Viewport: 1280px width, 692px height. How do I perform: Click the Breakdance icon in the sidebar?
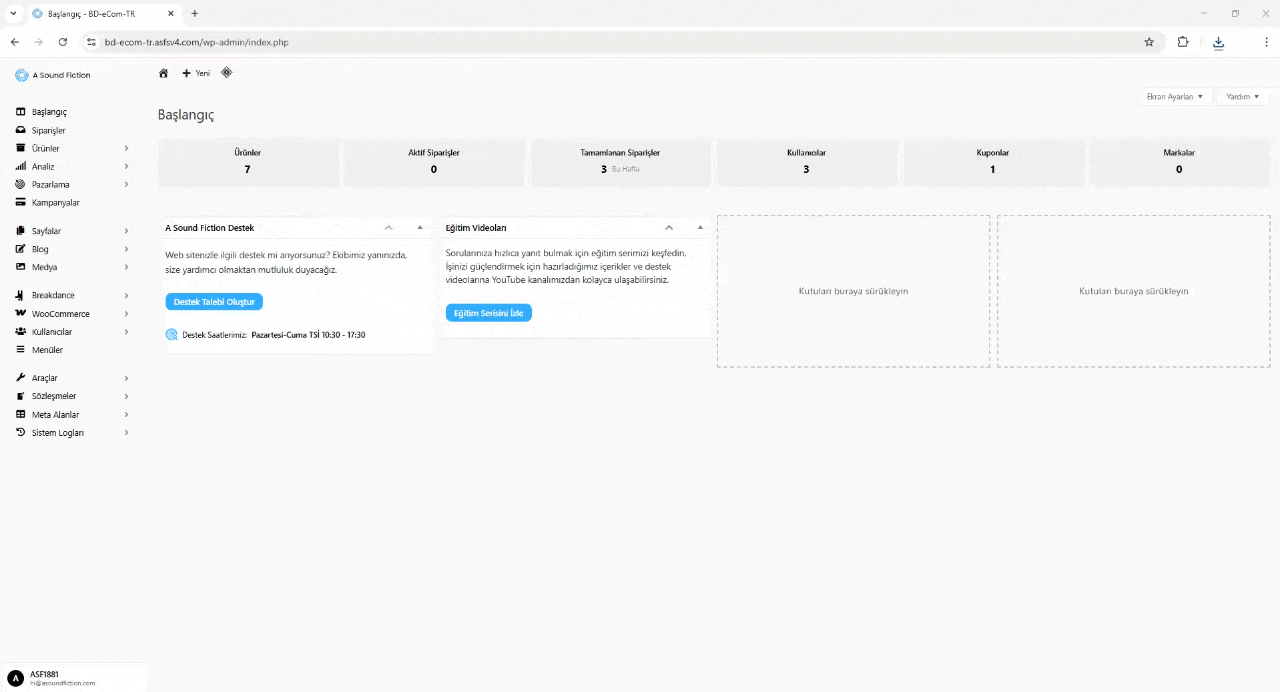pos(20,295)
